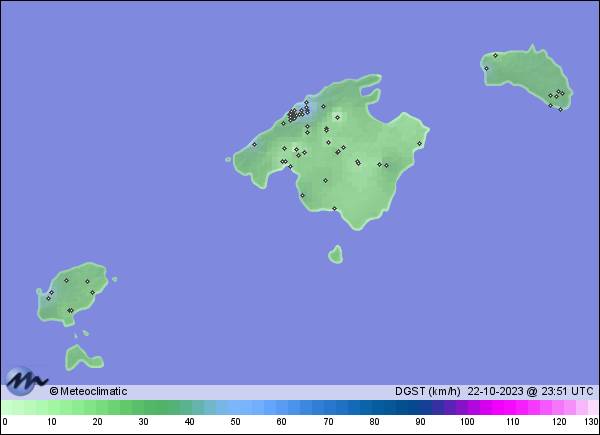Click the 30 value on the scale
600x435 pixels.
click(143, 422)
